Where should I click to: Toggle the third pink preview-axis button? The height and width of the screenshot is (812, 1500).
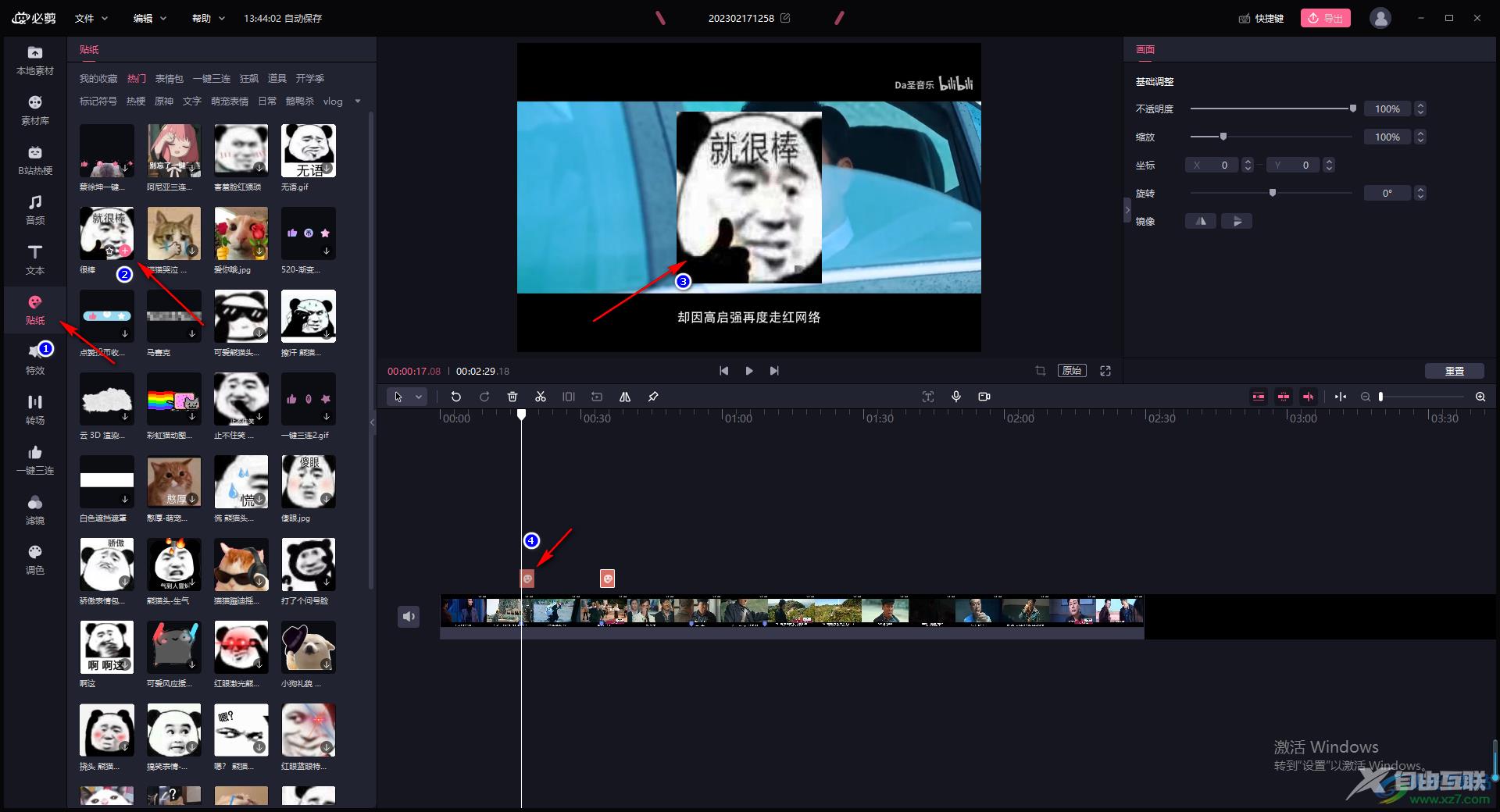[1309, 397]
